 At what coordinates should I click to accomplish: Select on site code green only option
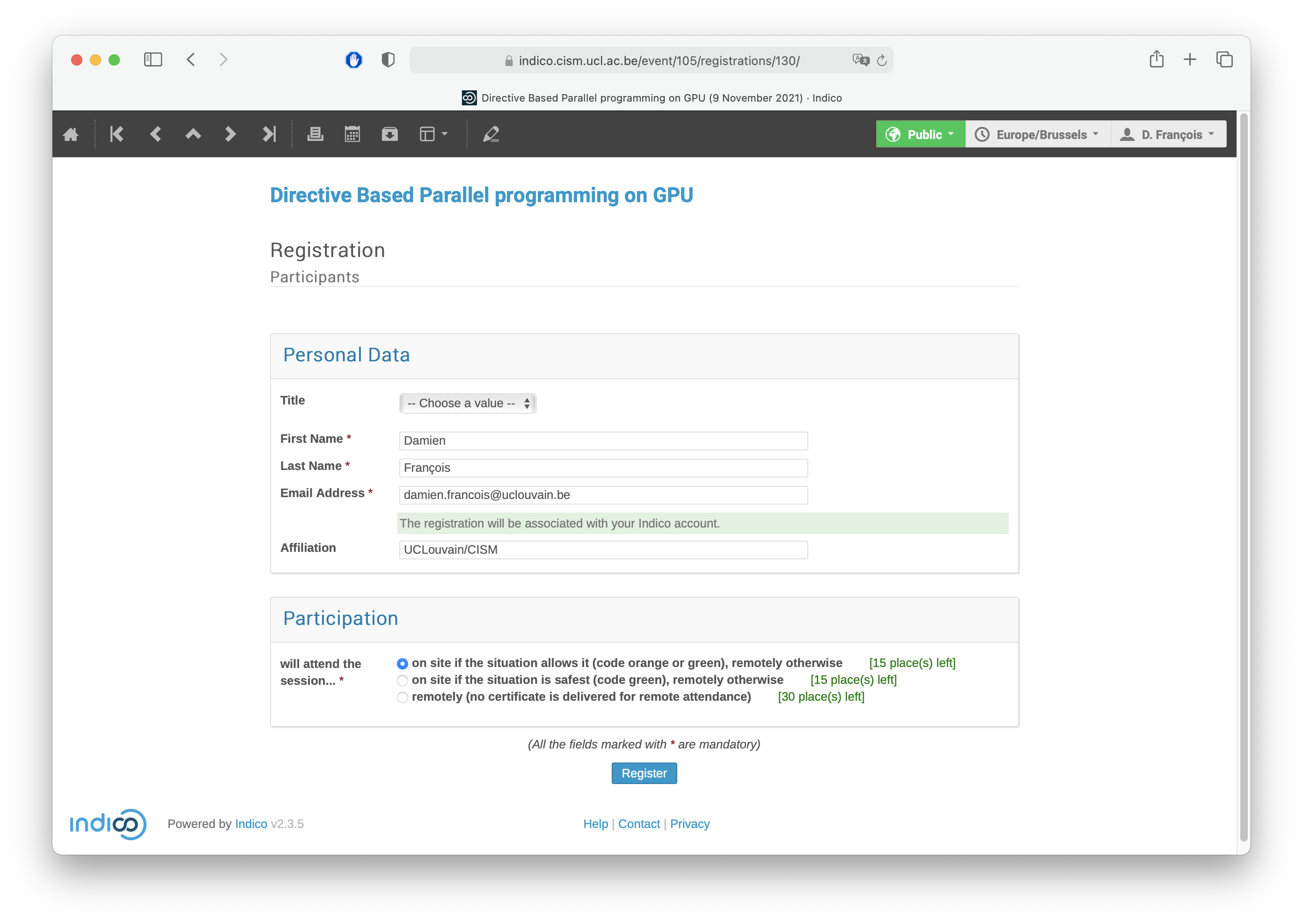403,681
